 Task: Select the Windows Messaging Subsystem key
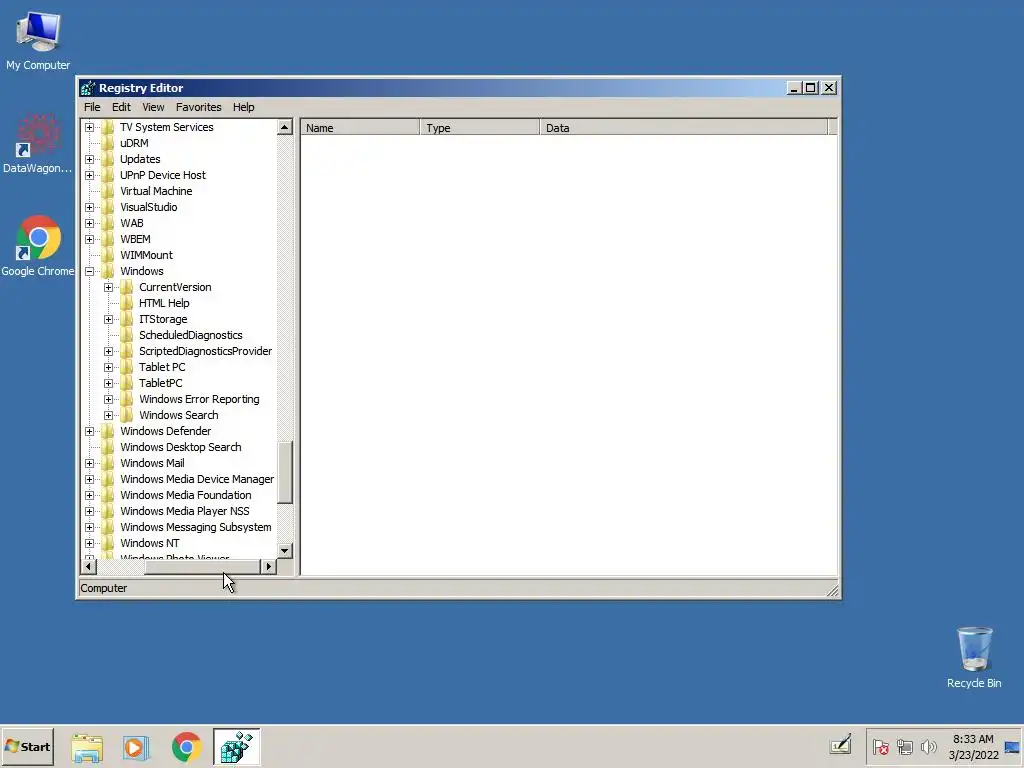pyautogui.click(x=195, y=527)
